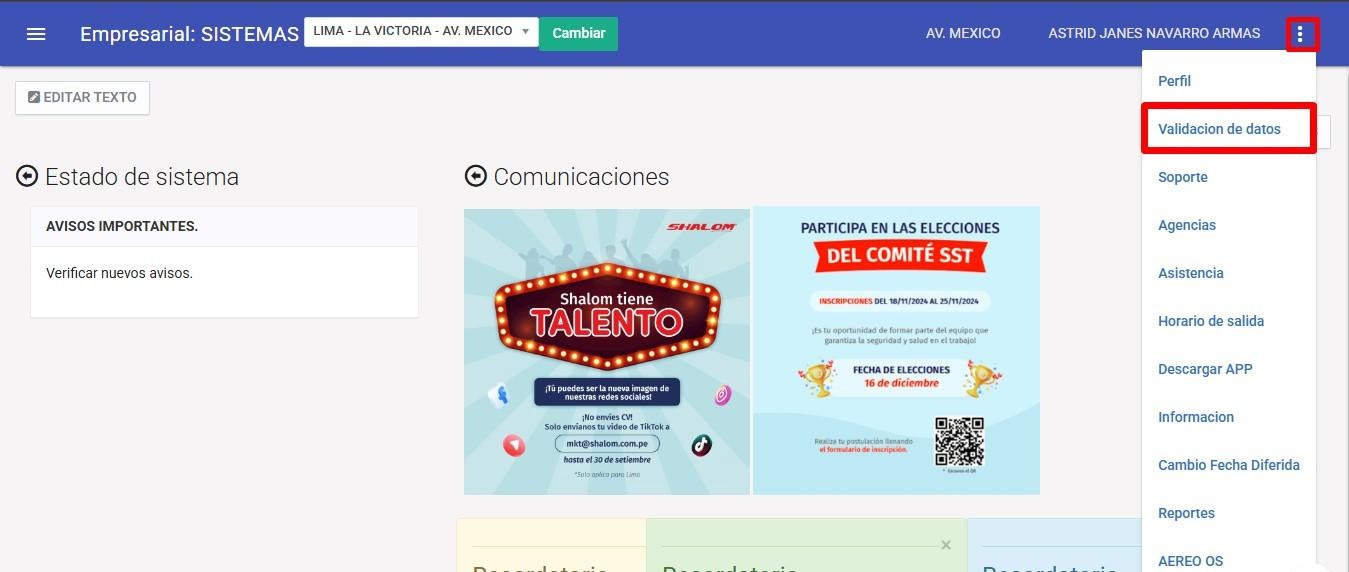1349x572 pixels.
Task: Open the Asistencia option
Action: (x=1191, y=273)
